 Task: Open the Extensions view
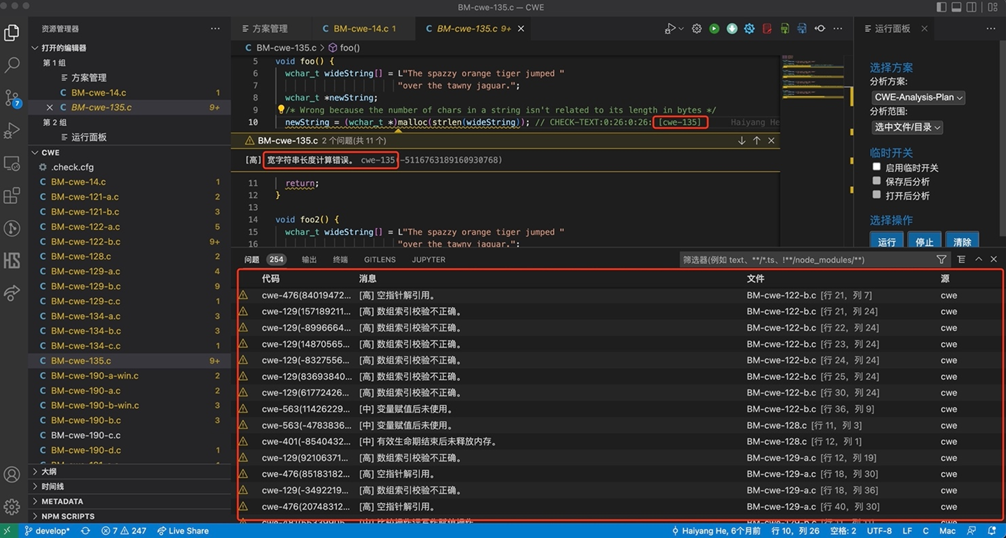(12, 196)
